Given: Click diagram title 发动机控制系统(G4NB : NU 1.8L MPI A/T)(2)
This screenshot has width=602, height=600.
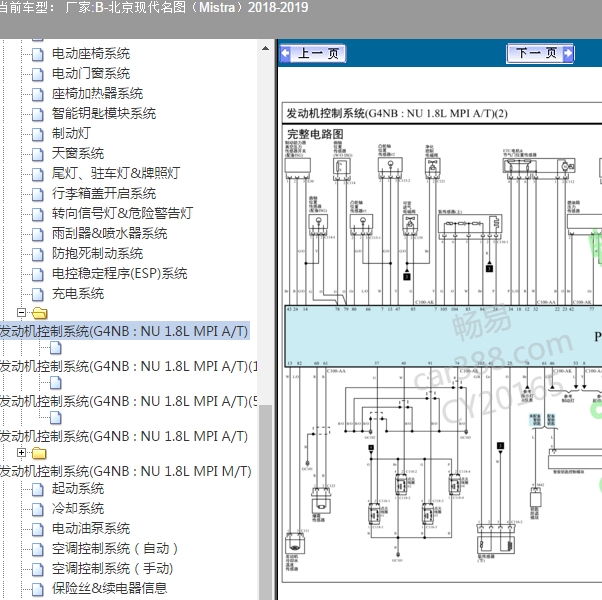Looking at the screenshot, I should point(397,114).
